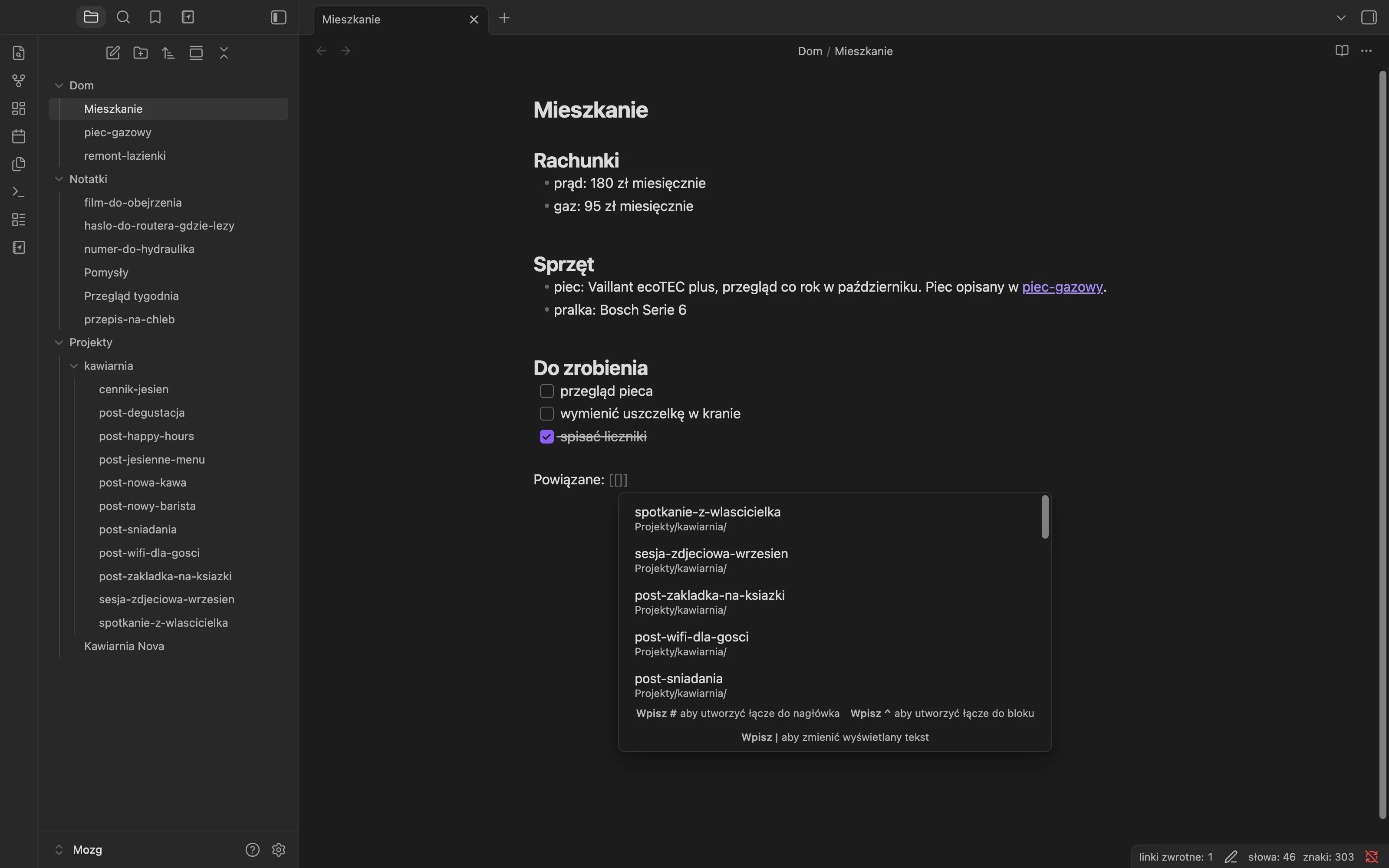1389x868 pixels.
Task: Toggle the right sidebar
Action: pyautogui.click(x=1369, y=17)
